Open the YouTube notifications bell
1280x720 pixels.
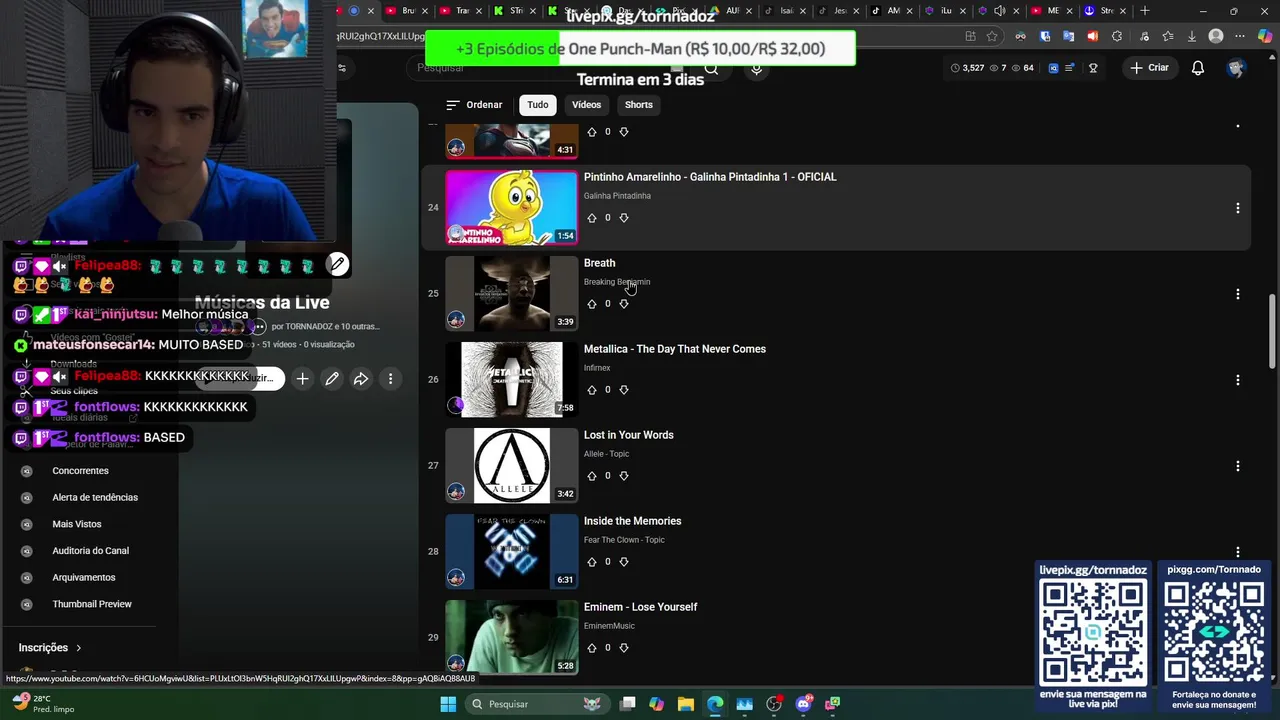tap(1198, 68)
